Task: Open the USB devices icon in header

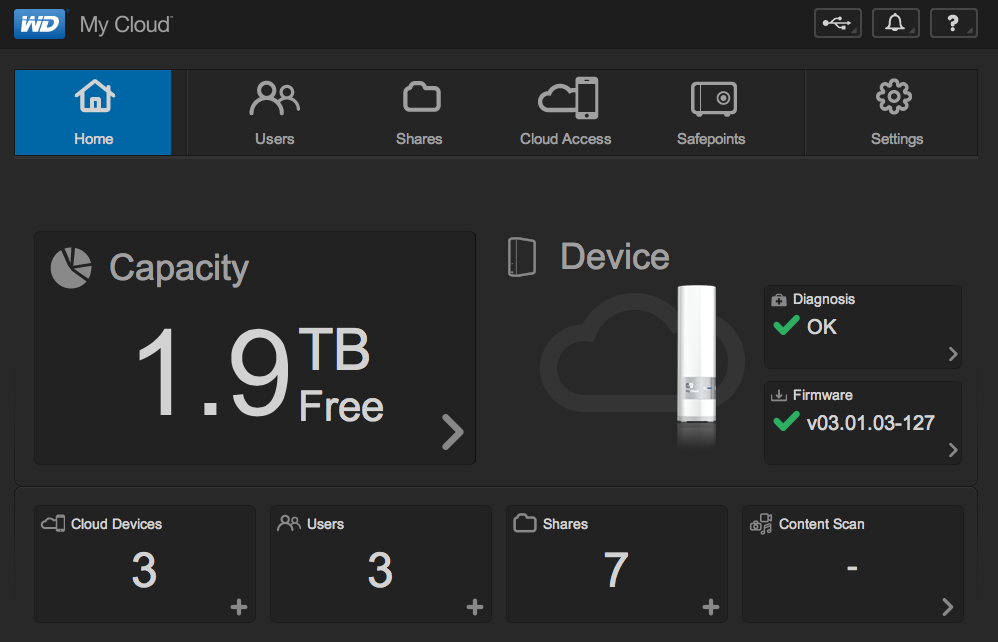Action: pyautogui.click(x=838, y=24)
